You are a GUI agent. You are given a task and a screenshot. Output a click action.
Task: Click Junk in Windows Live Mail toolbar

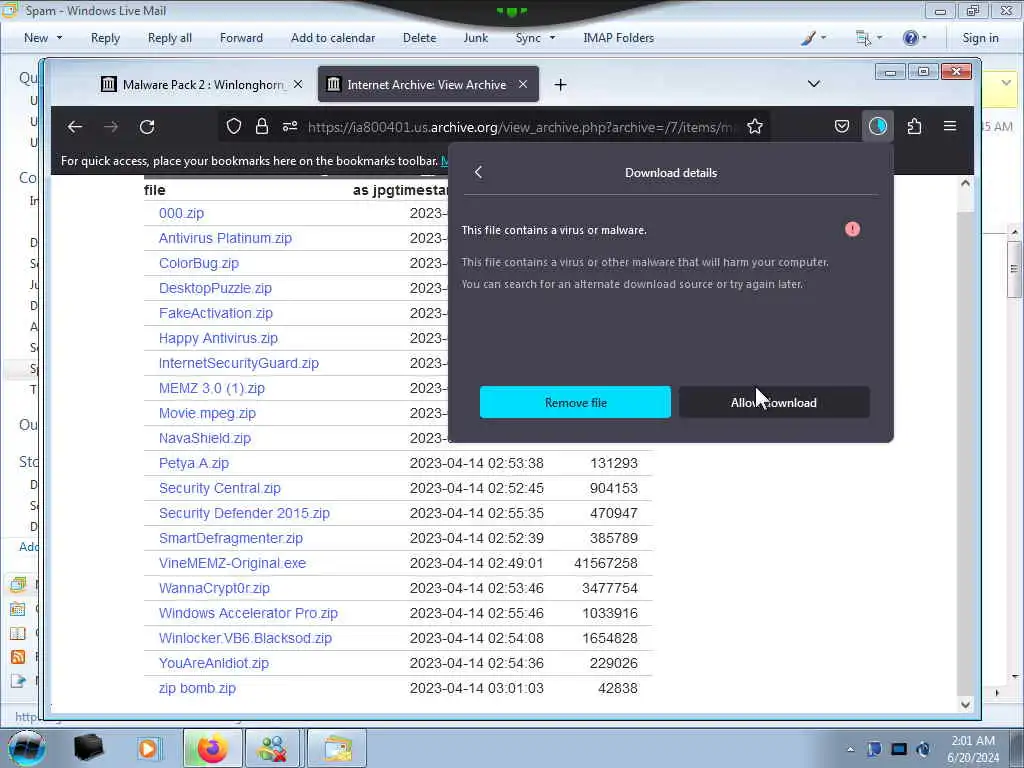coord(475,38)
